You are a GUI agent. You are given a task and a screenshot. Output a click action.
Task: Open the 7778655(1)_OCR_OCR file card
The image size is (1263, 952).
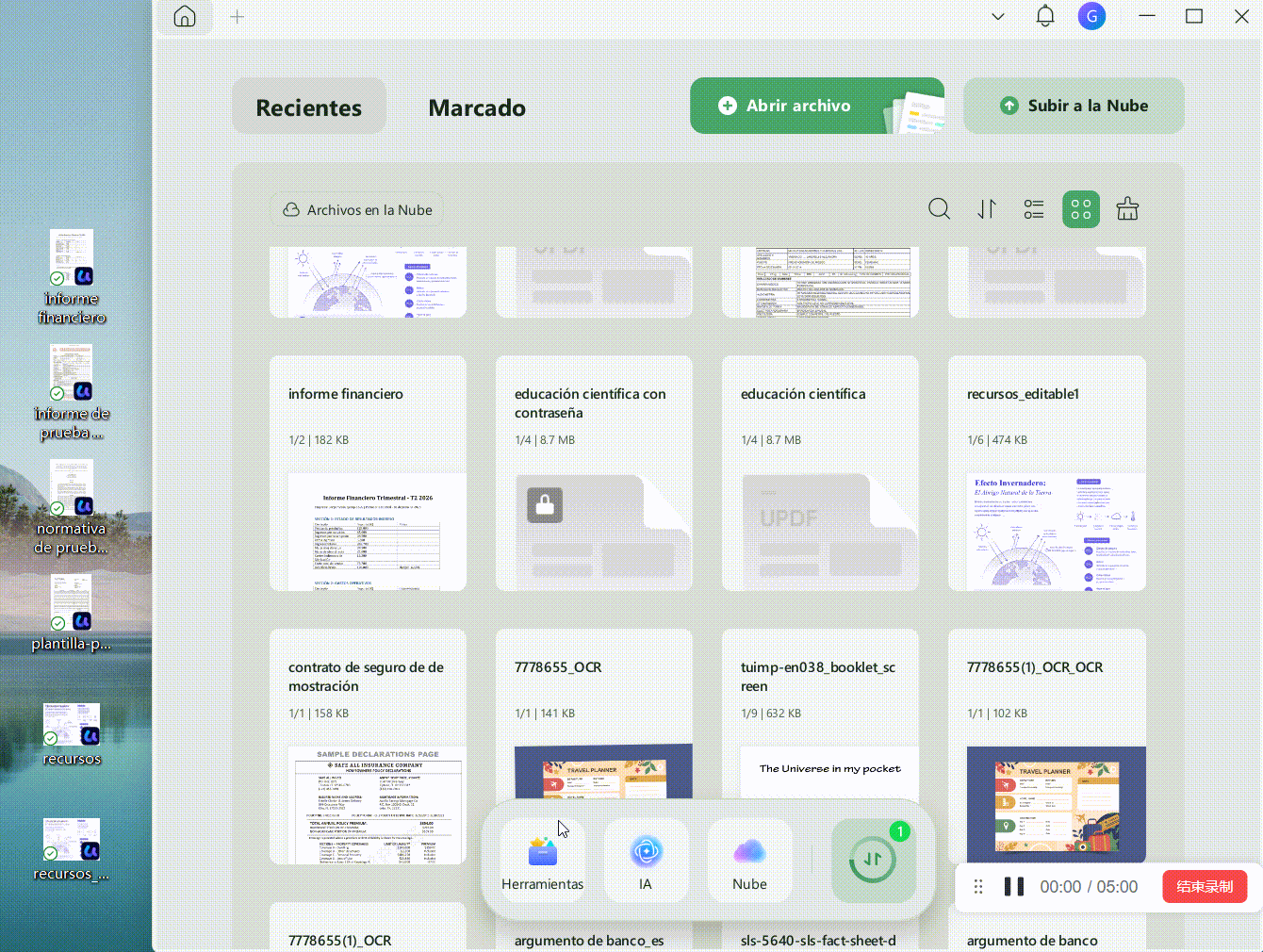1047,747
